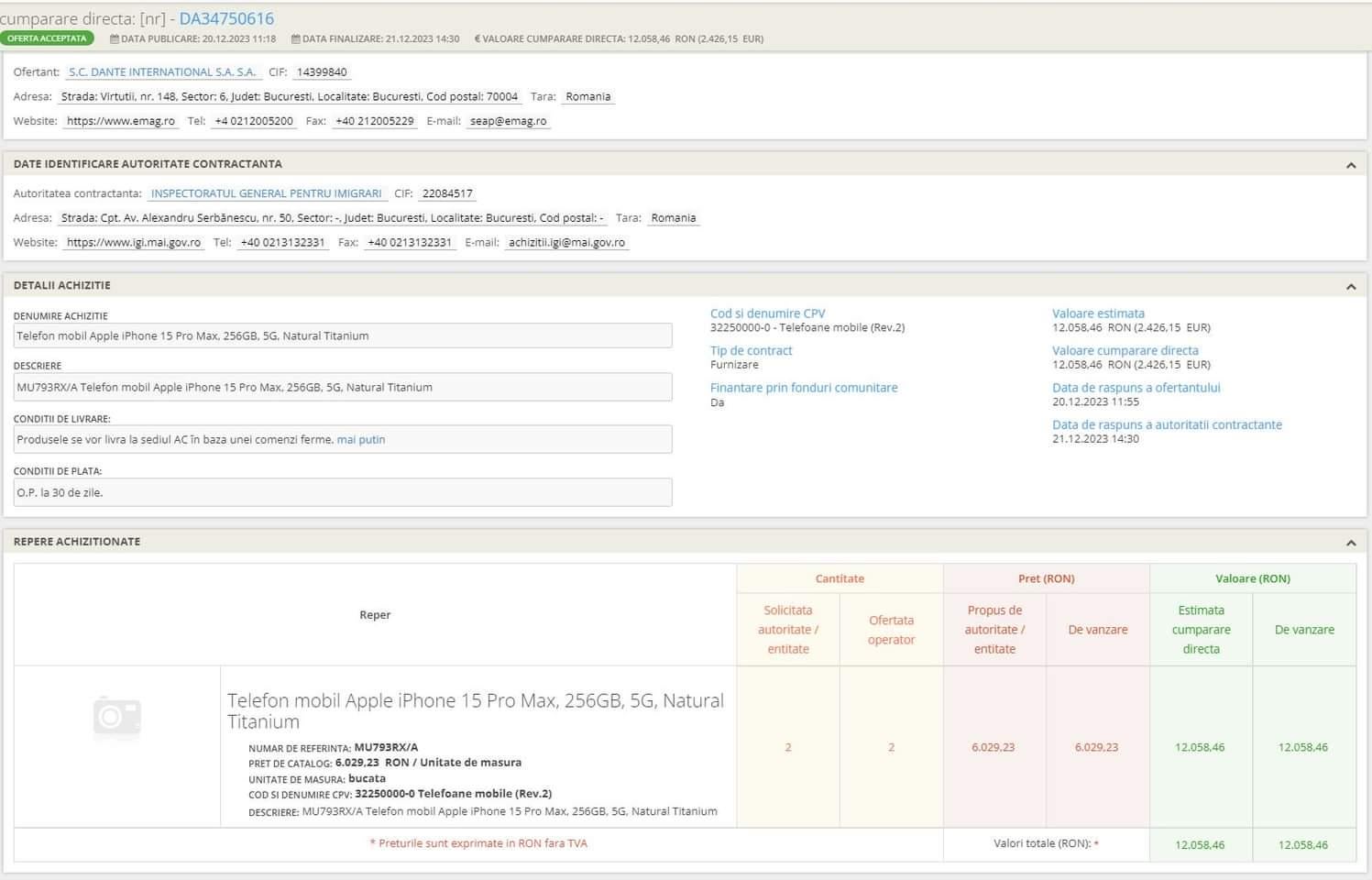Screen dimensions: 1372x880
Task: Click the OFERTA ACCEPTATA status badge
Action: pyautogui.click(x=47, y=38)
